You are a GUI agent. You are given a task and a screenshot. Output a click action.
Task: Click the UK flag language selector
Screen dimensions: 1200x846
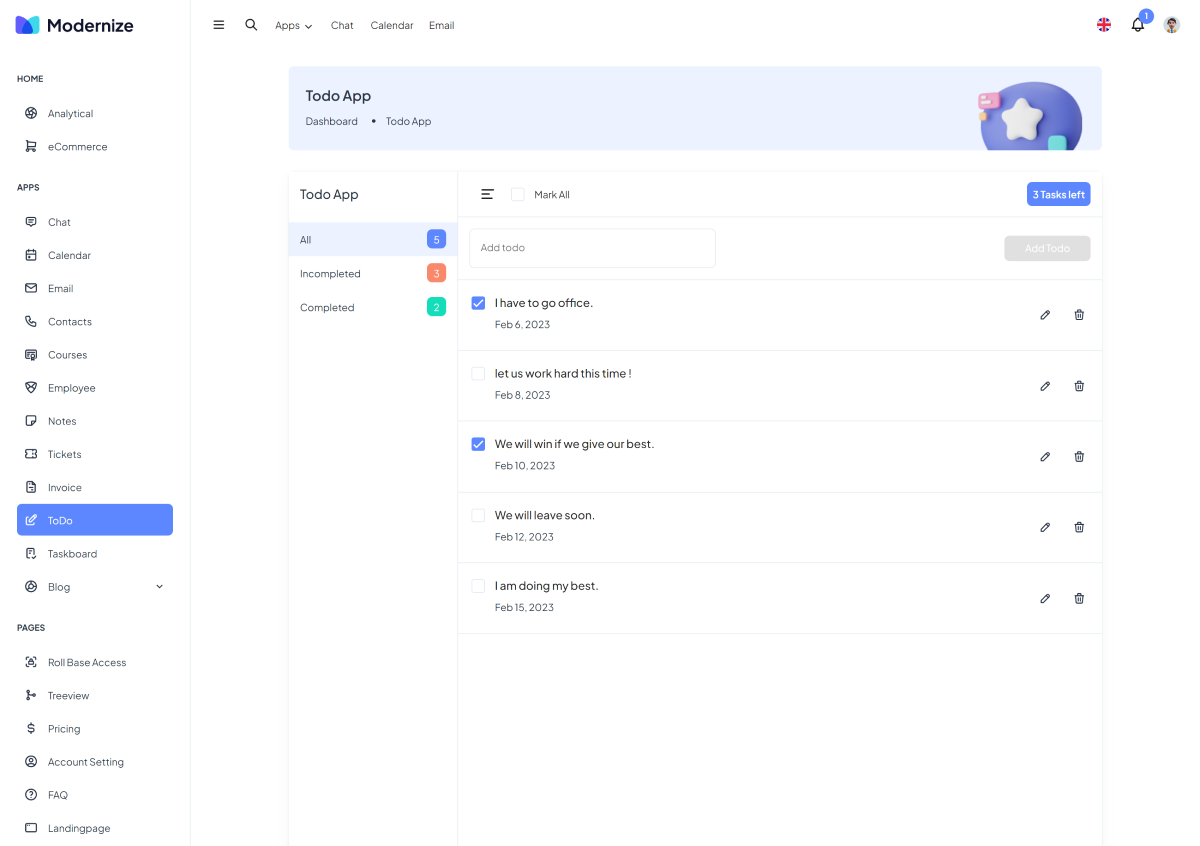(x=1104, y=25)
